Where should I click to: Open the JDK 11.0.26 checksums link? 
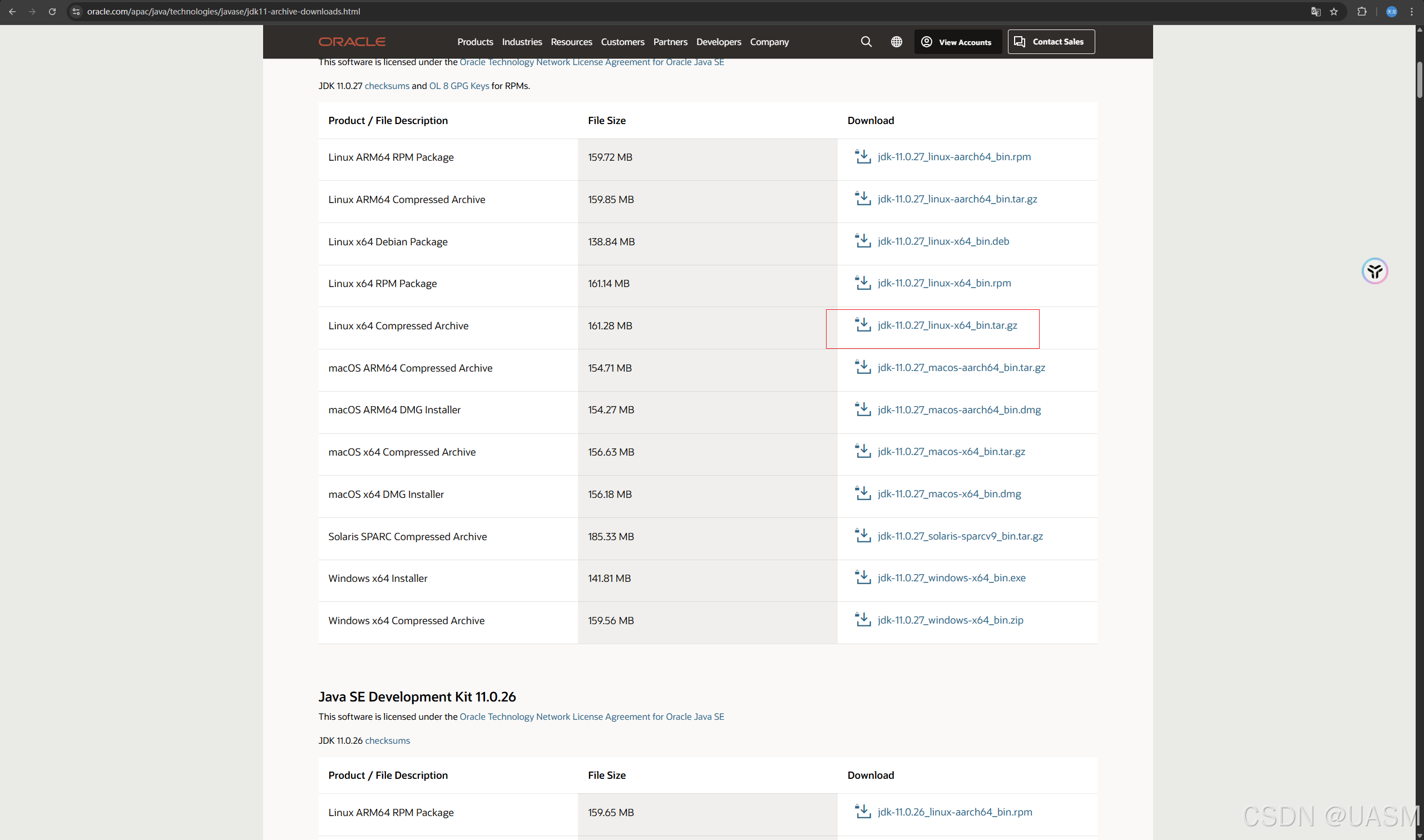pyautogui.click(x=387, y=740)
